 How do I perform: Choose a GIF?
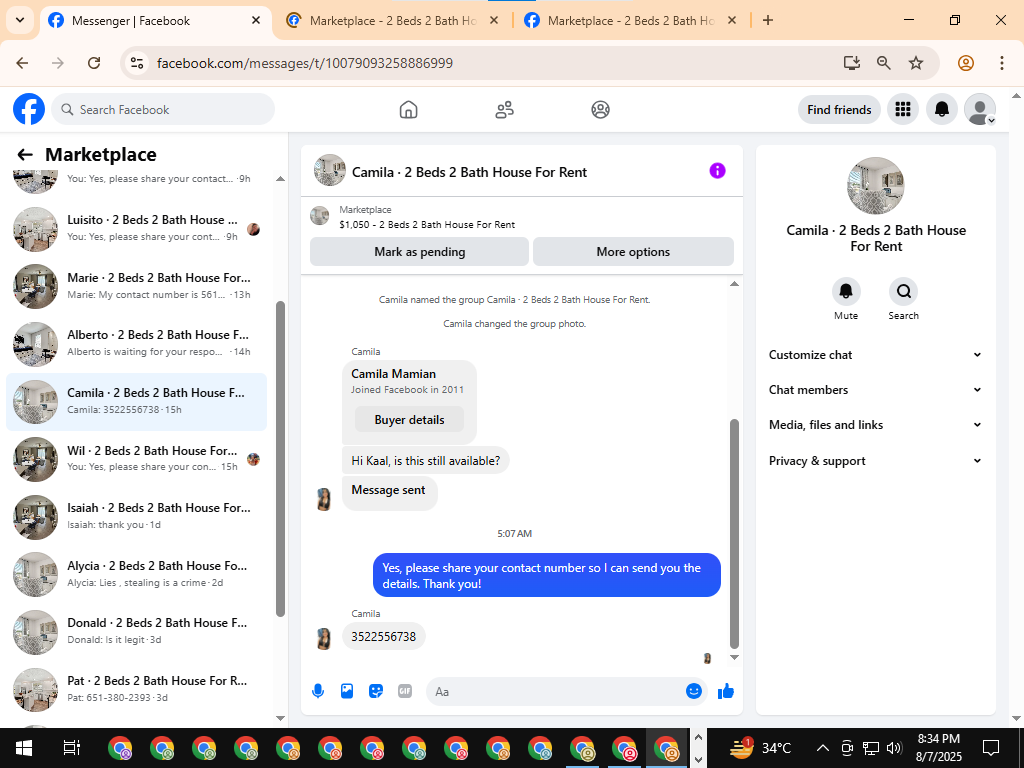405,691
